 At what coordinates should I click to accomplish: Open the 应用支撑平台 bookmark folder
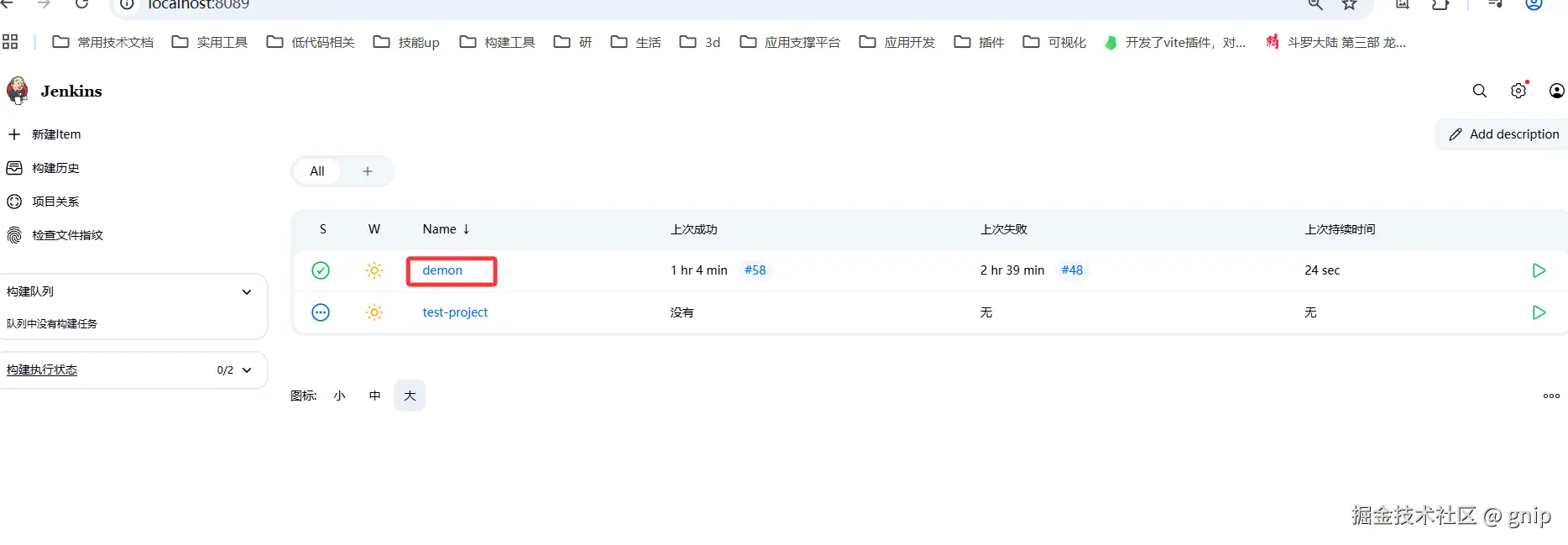coord(790,42)
